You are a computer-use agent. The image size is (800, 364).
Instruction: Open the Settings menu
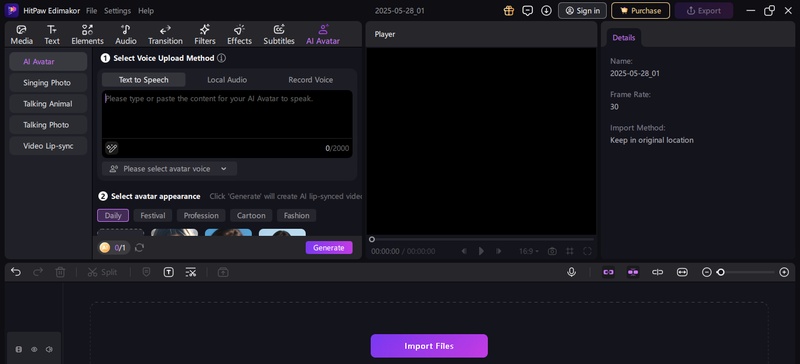coord(117,11)
